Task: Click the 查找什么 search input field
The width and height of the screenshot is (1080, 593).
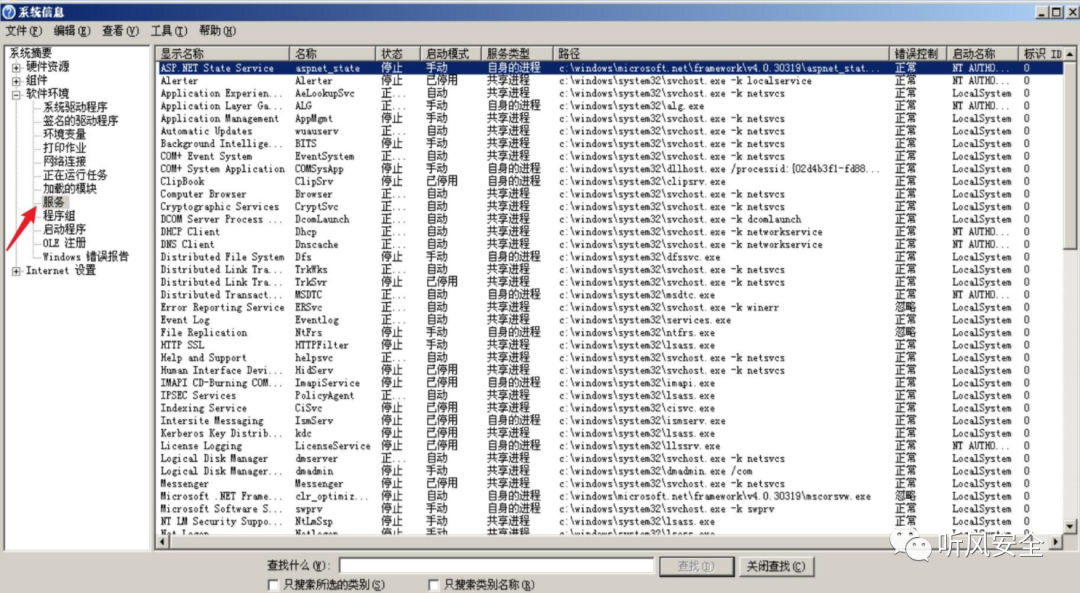Action: [x=496, y=566]
